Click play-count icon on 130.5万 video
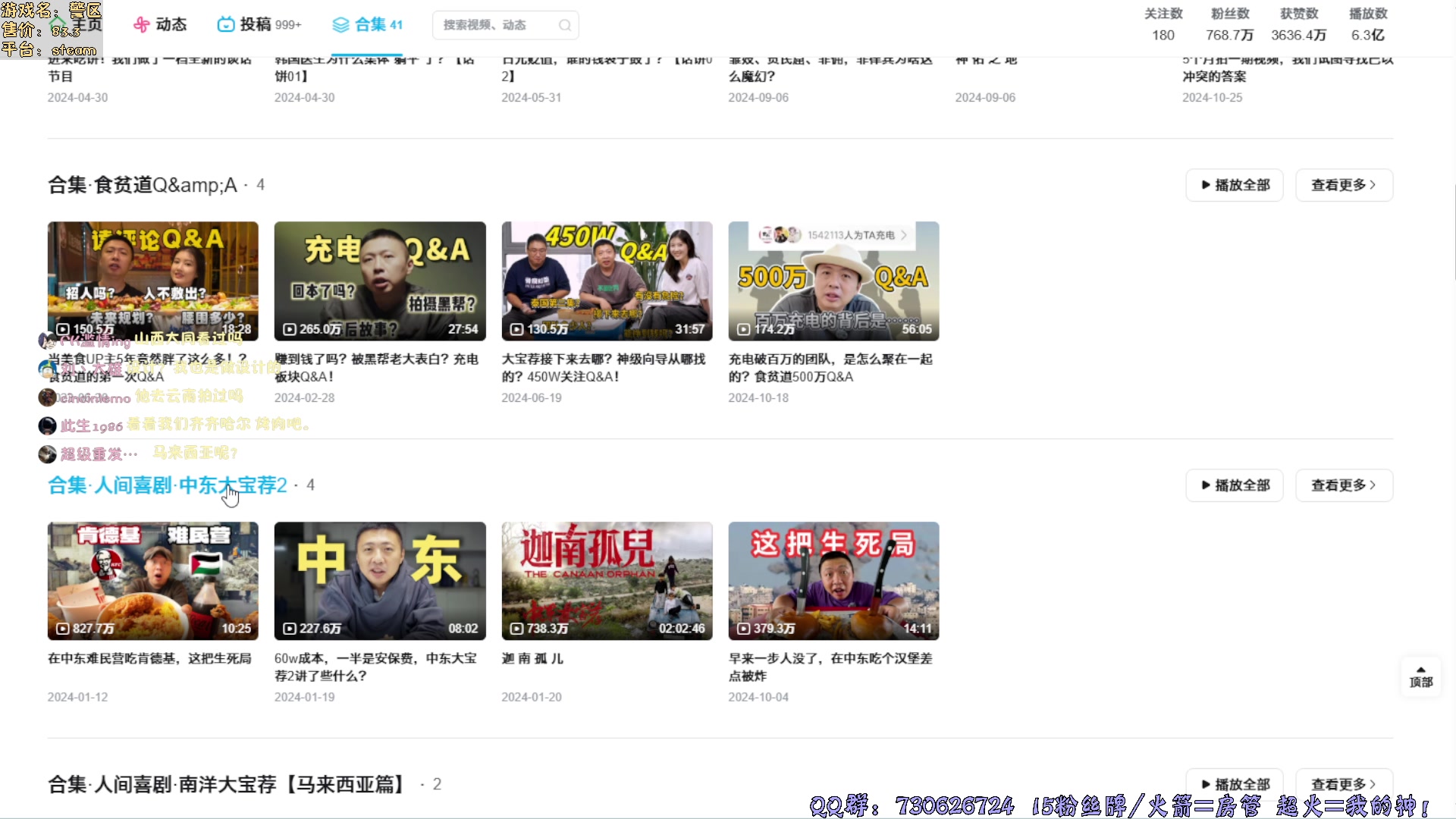The width and height of the screenshot is (1456, 819). (x=516, y=329)
